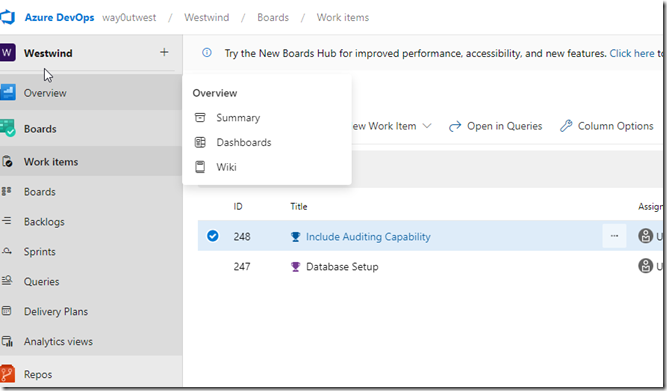Click the Delivery Plans icon
Image resolution: width=667 pixels, height=391 pixels.
coord(6,311)
